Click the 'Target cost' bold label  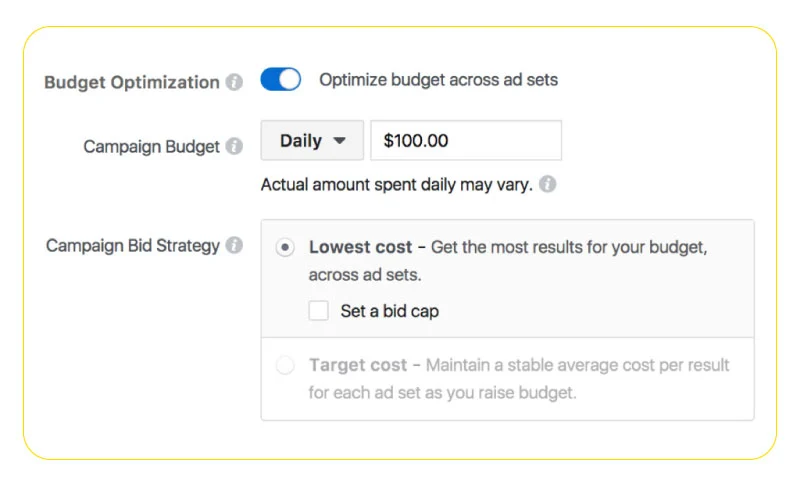point(358,365)
